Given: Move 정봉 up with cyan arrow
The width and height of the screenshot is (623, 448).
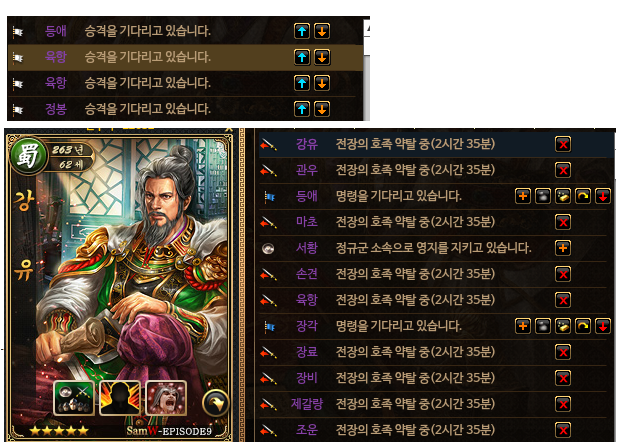Looking at the screenshot, I should (x=302, y=109).
